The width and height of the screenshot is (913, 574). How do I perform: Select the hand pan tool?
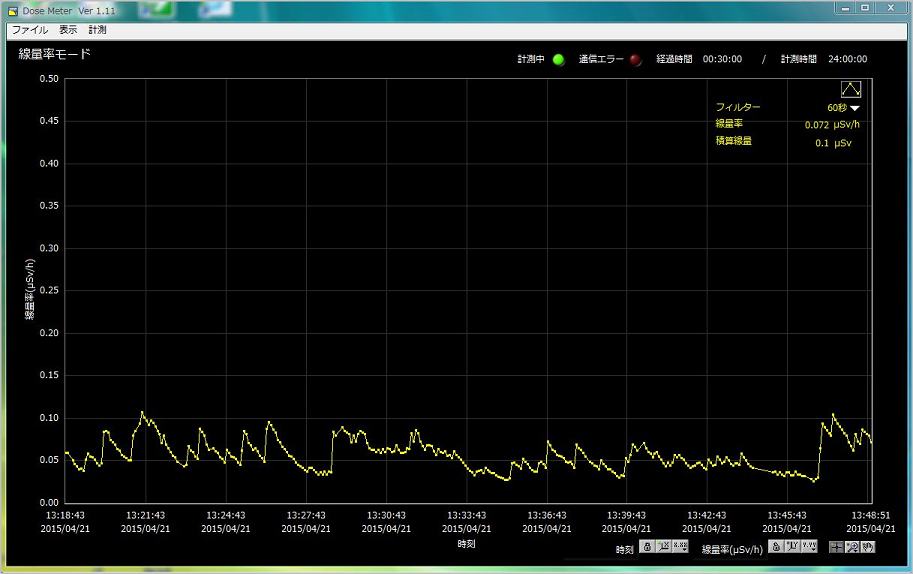(x=868, y=547)
